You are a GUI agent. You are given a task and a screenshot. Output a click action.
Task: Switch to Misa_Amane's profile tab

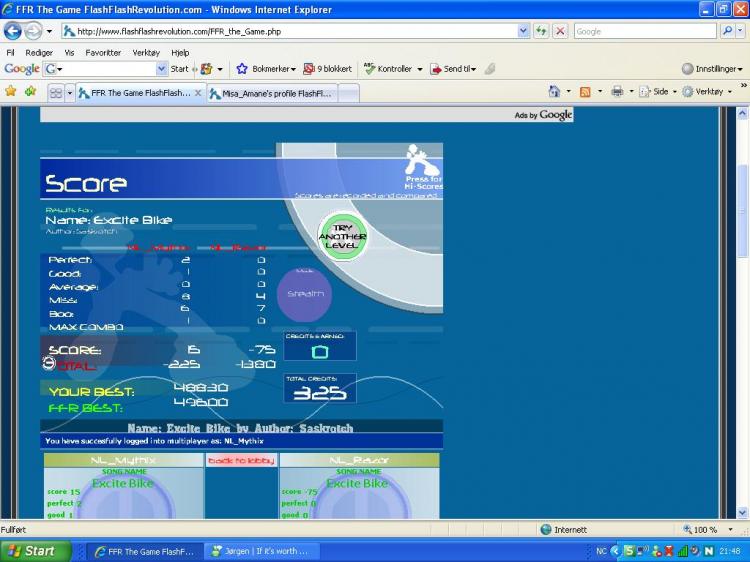270,93
